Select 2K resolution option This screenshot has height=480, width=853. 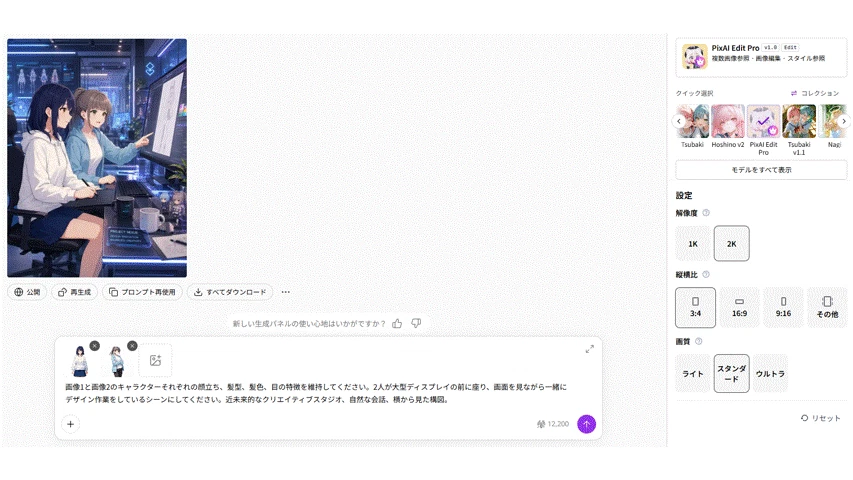click(732, 243)
